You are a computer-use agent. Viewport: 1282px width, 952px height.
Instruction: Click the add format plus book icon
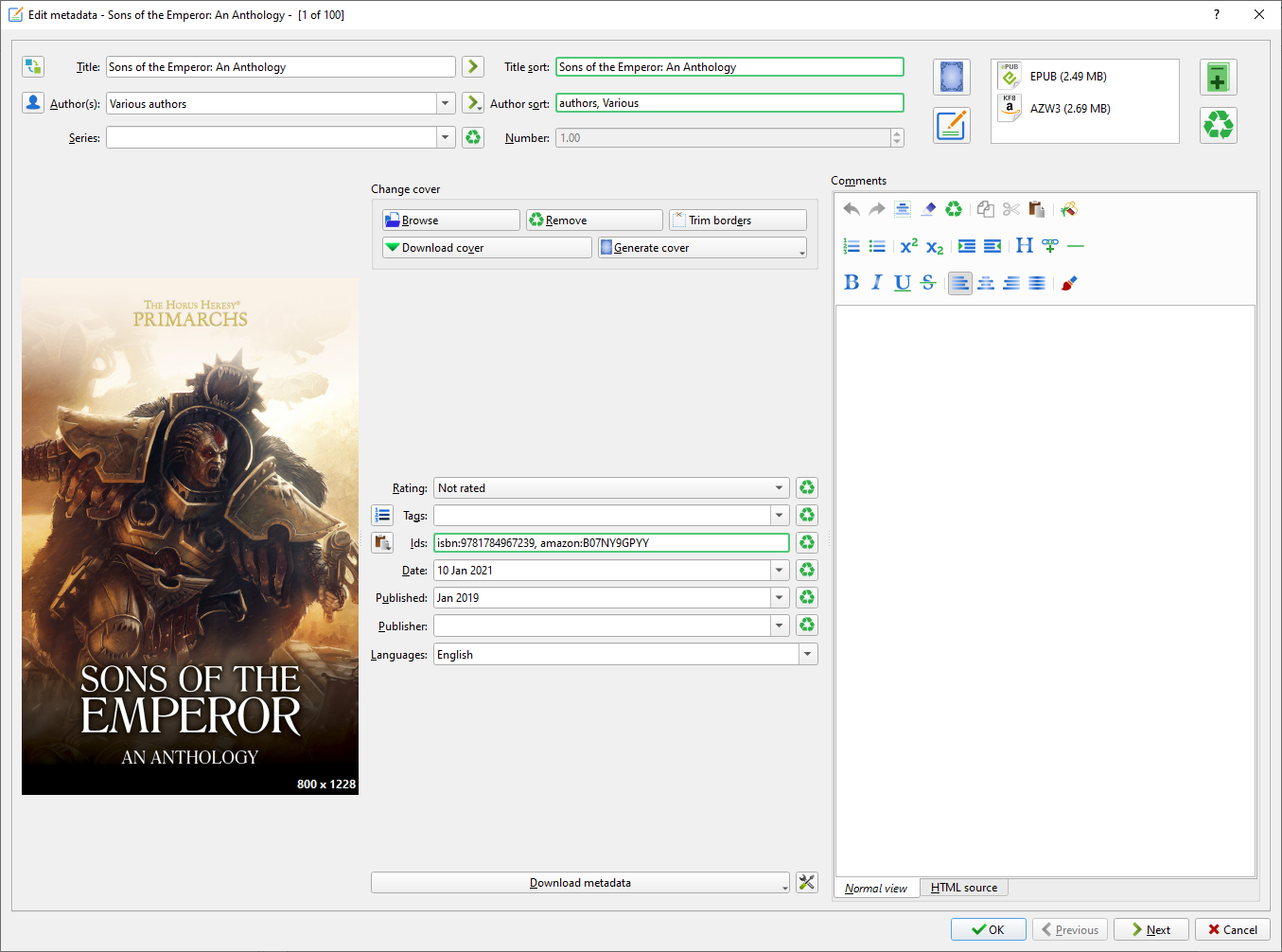pyautogui.click(x=1218, y=78)
